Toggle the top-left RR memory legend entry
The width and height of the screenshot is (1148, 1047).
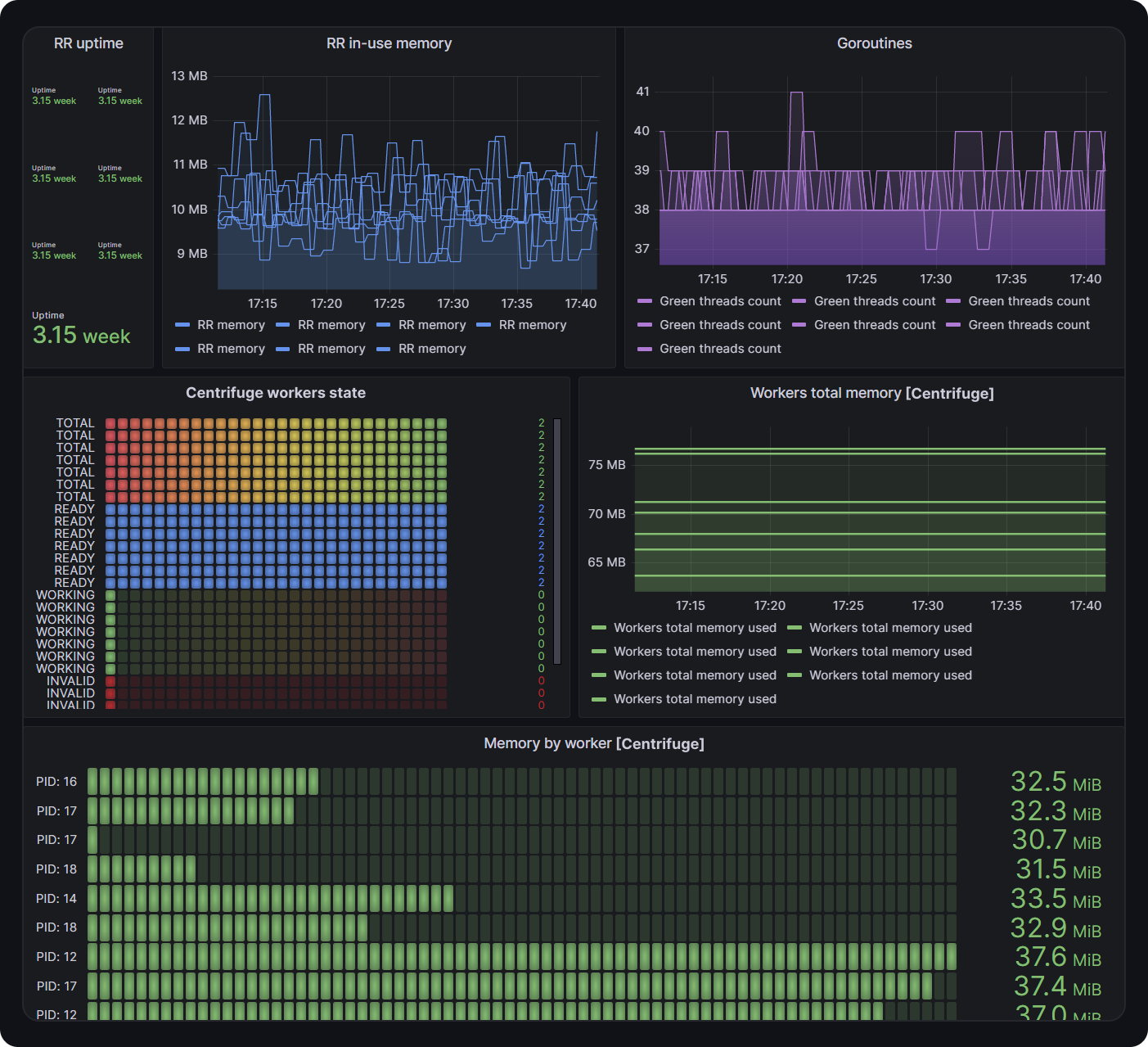click(x=231, y=325)
